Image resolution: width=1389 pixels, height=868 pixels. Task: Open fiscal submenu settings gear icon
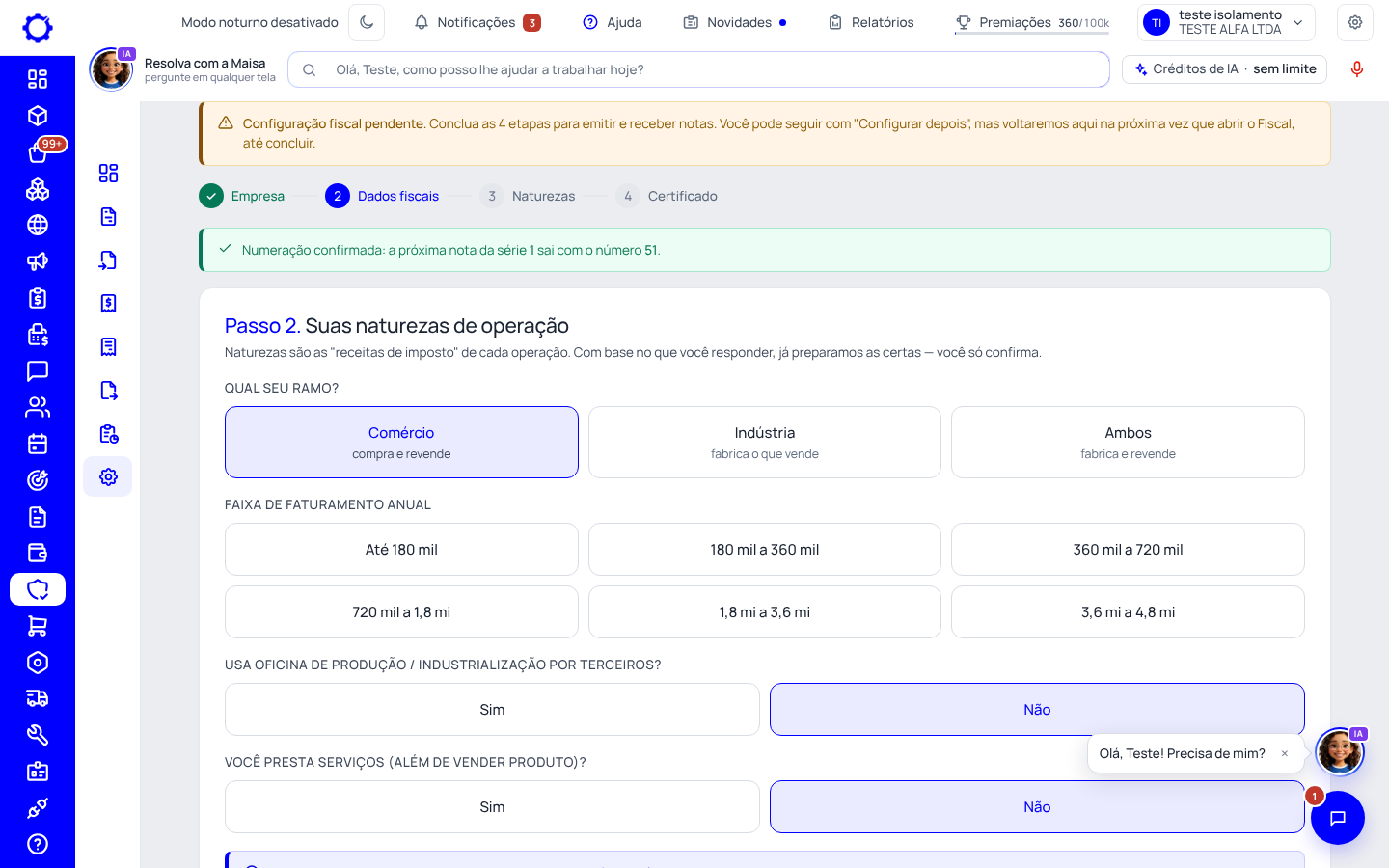tap(108, 476)
